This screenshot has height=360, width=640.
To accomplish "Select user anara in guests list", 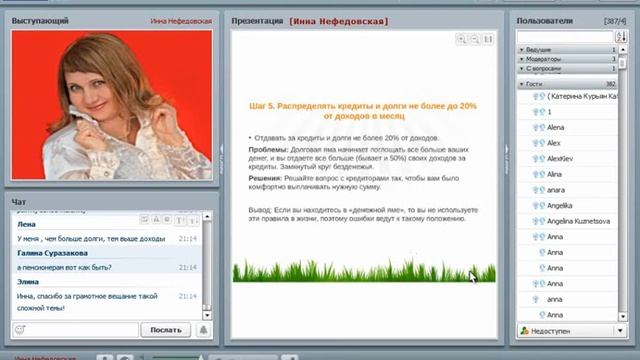I will [x=556, y=190].
